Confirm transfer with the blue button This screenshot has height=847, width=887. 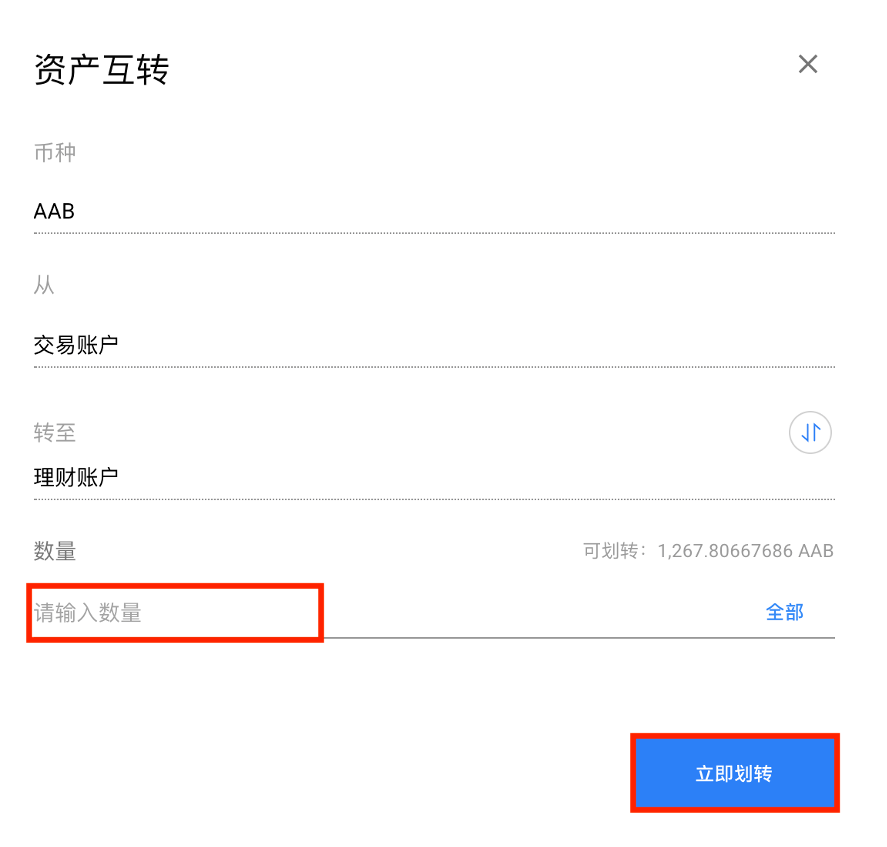[x=735, y=773]
